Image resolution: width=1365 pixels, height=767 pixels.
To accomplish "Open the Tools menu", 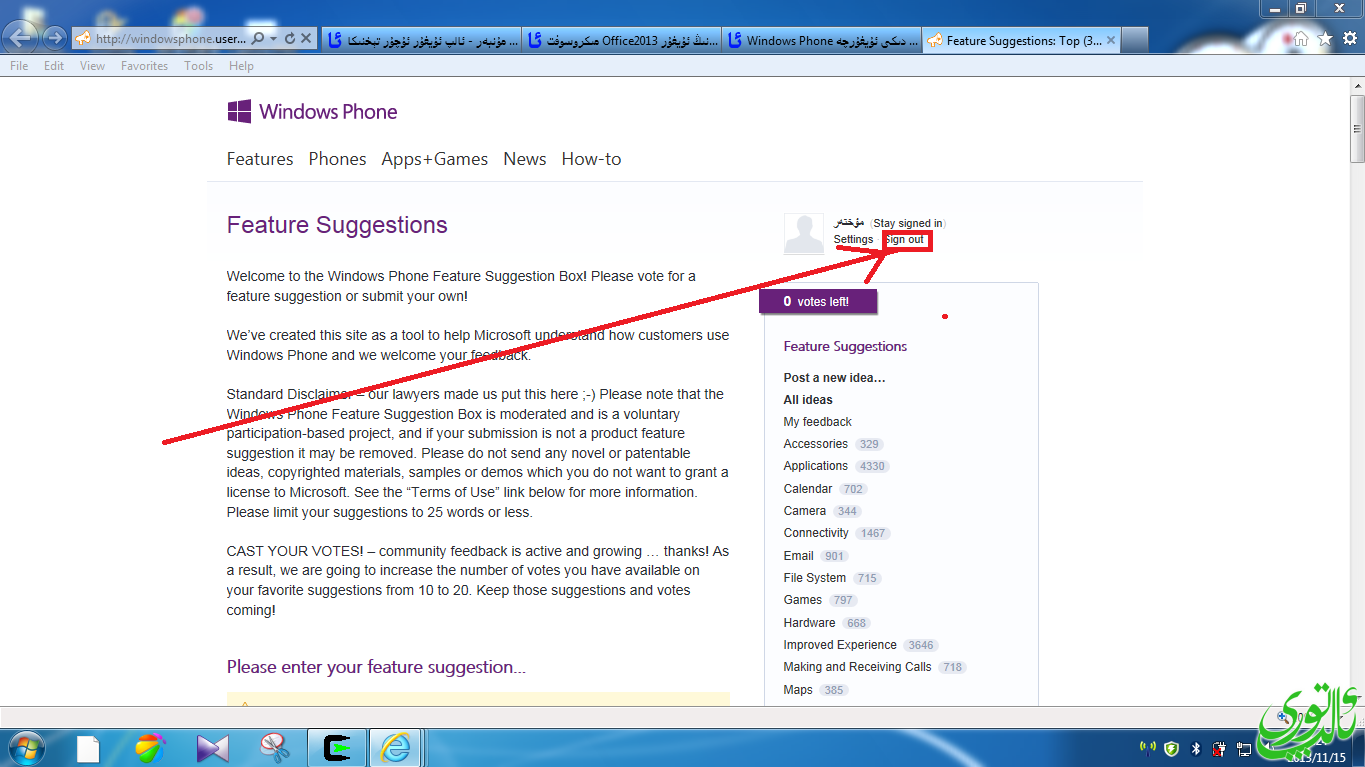I will [x=198, y=66].
